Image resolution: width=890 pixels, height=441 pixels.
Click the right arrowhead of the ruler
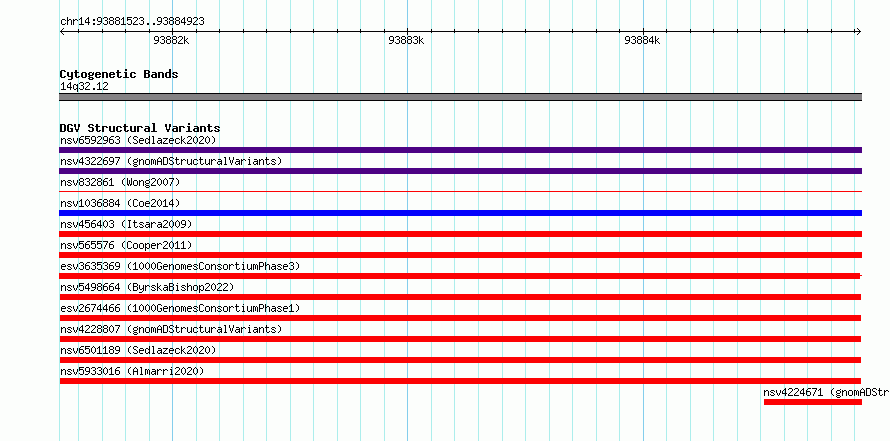pos(859,32)
